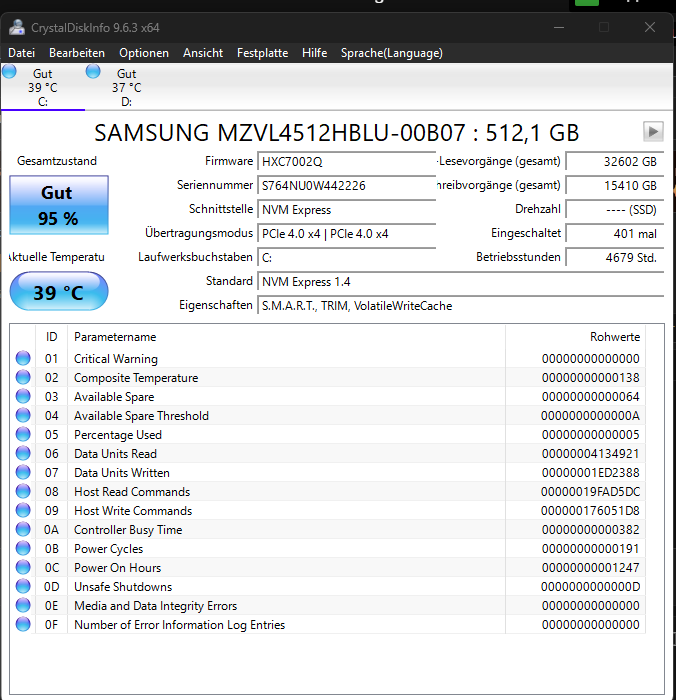Open the Sprache(Language) menu
The width and height of the screenshot is (676, 700).
(392, 53)
